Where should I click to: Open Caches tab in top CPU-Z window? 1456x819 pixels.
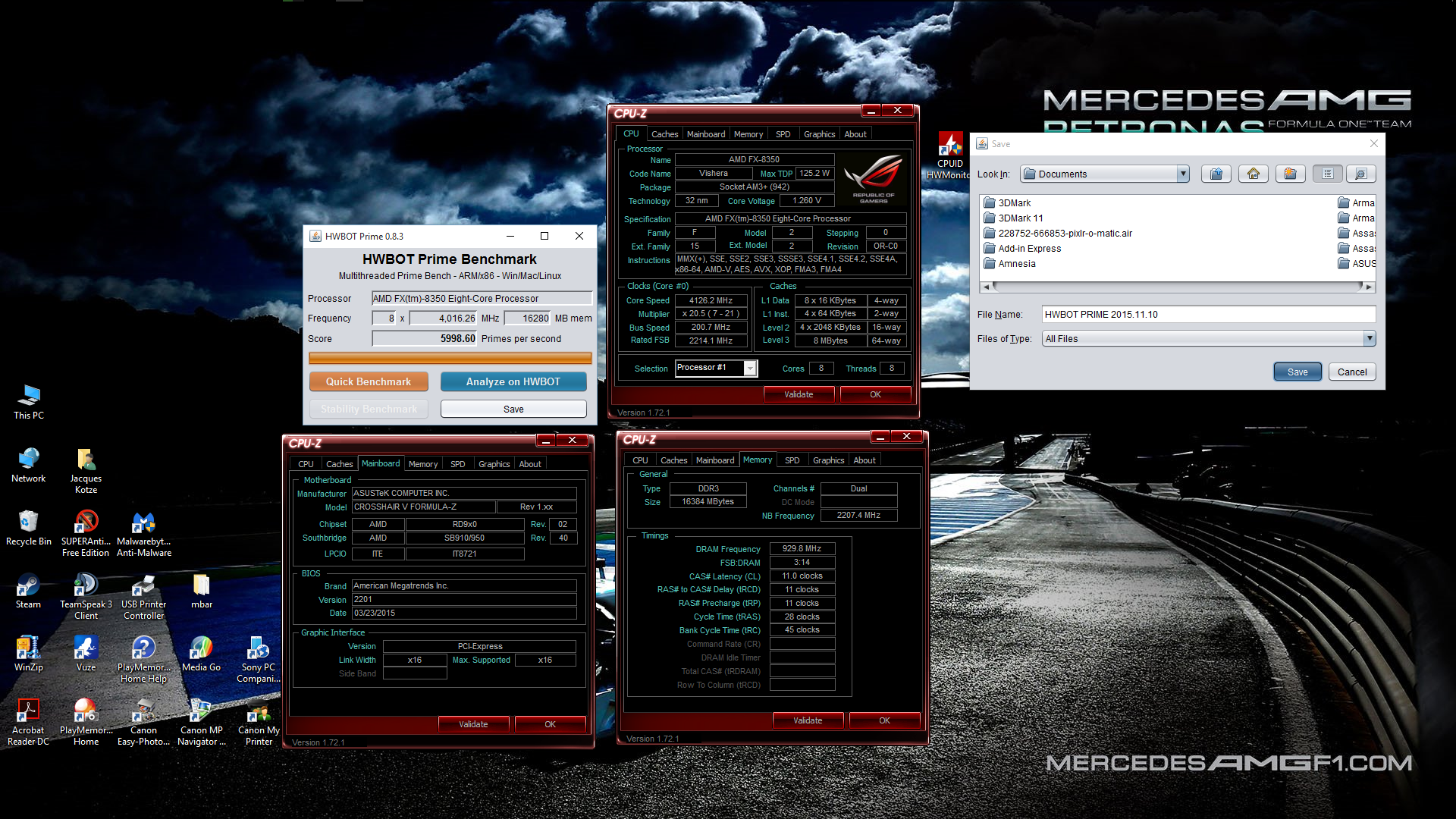click(x=665, y=134)
